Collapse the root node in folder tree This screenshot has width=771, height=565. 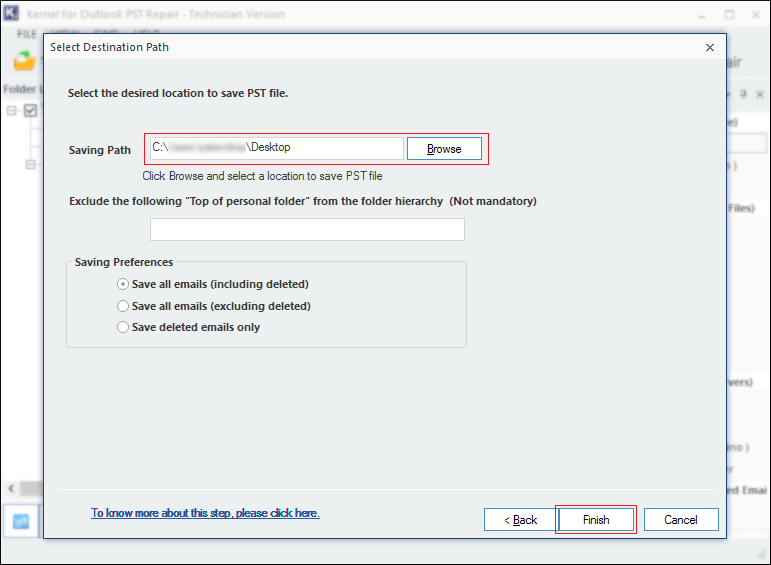pyautogui.click(x=11, y=110)
